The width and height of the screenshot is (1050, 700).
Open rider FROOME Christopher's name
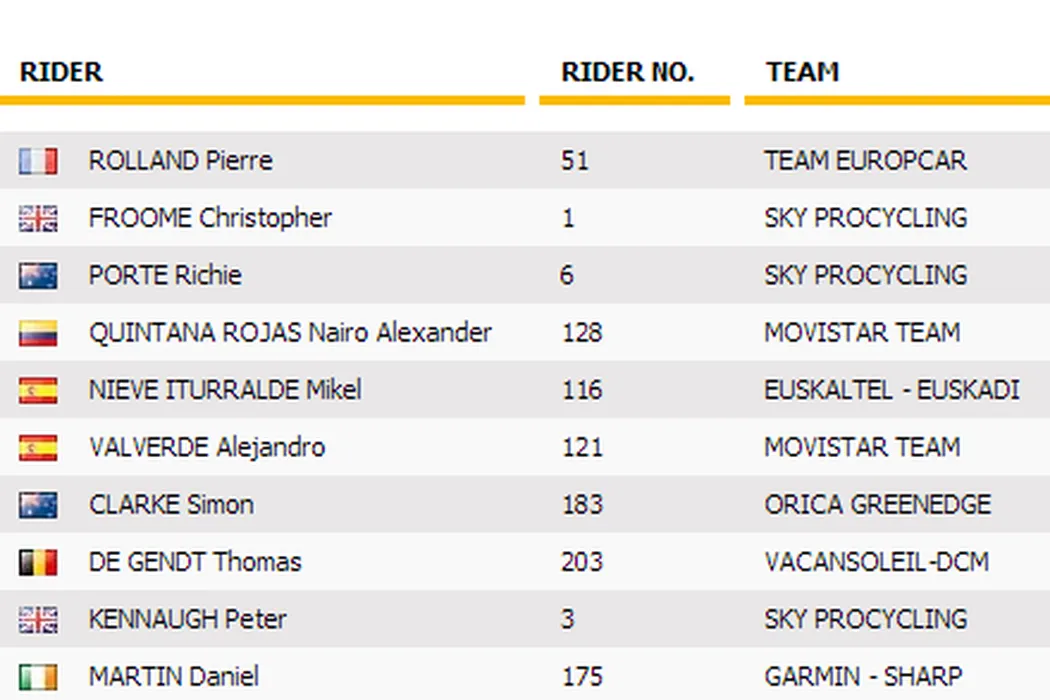click(x=210, y=218)
